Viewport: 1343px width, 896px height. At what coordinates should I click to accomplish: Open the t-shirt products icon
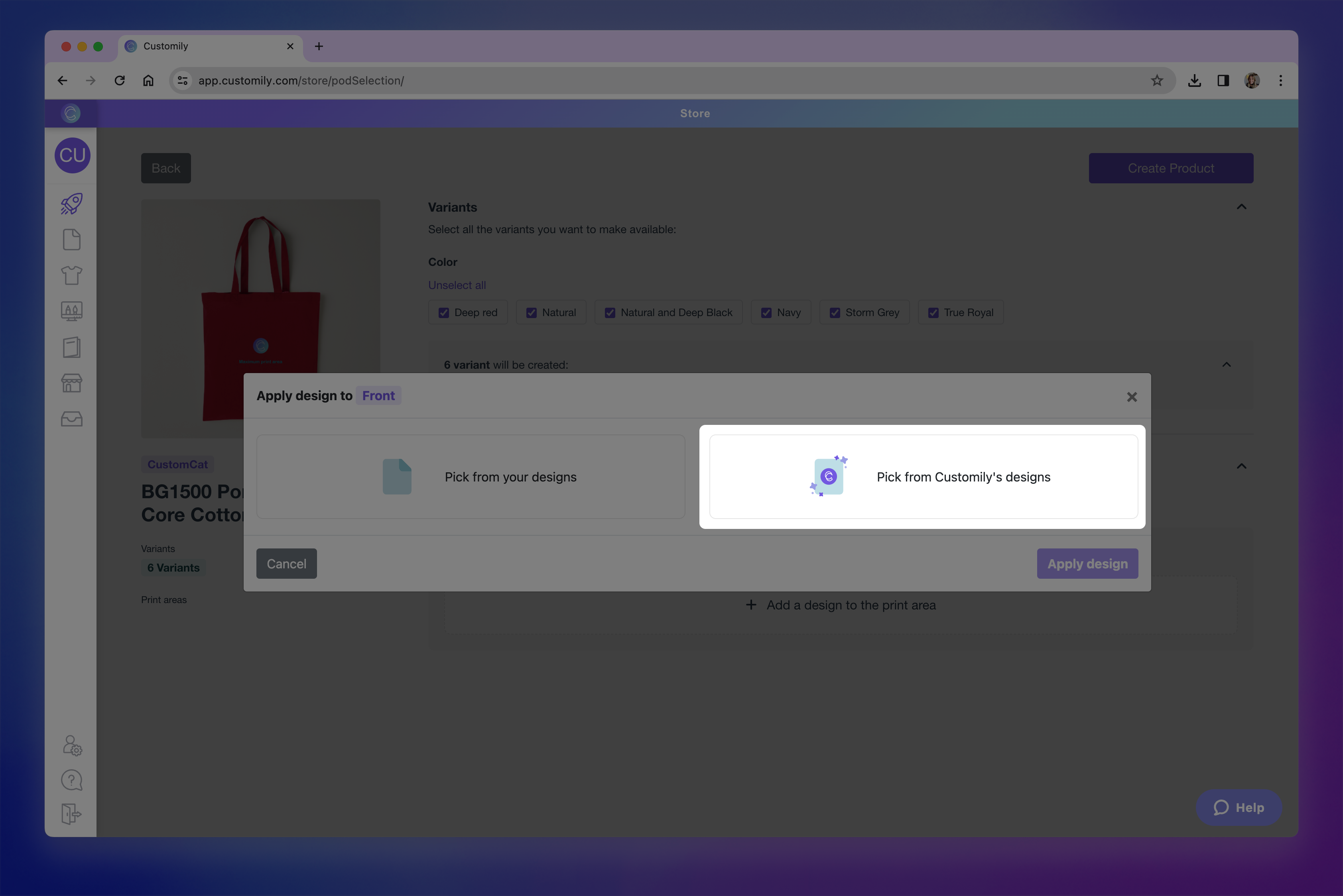tap(71, 275)
